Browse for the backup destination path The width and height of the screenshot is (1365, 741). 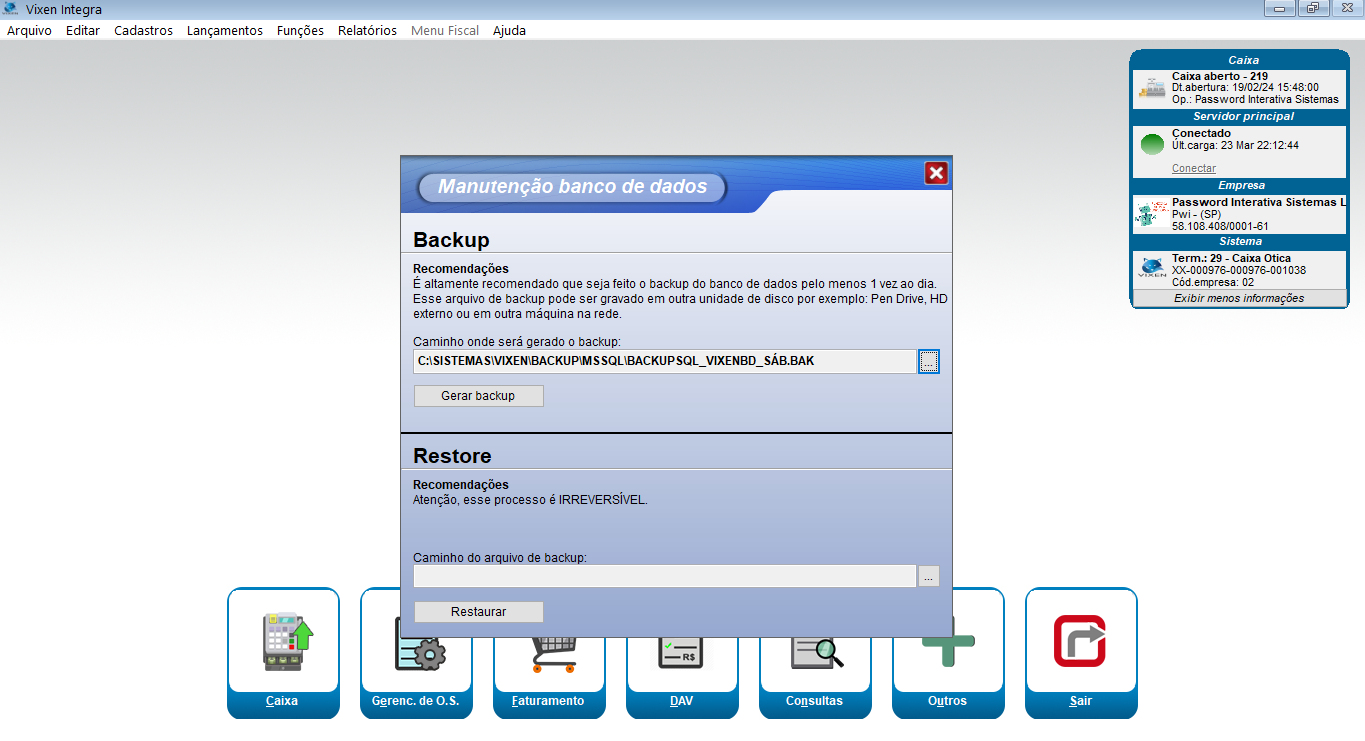[929, 361]
